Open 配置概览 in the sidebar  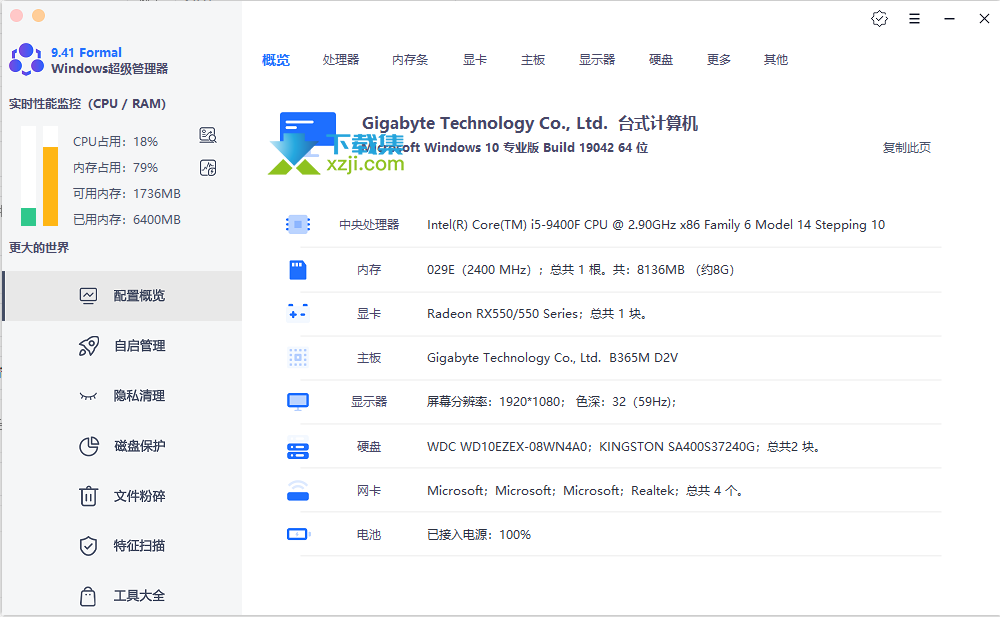[x=122, y=296]
